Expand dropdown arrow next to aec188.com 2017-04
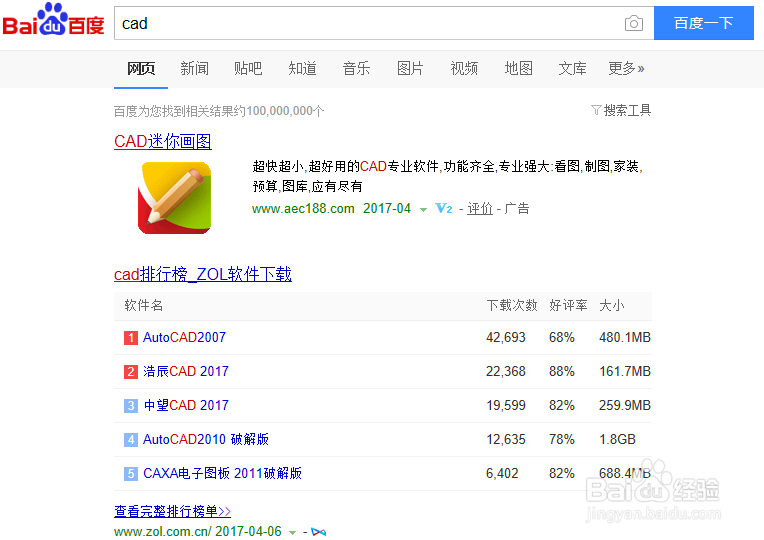This screenshot has height=540, width=764. [423, 210]
